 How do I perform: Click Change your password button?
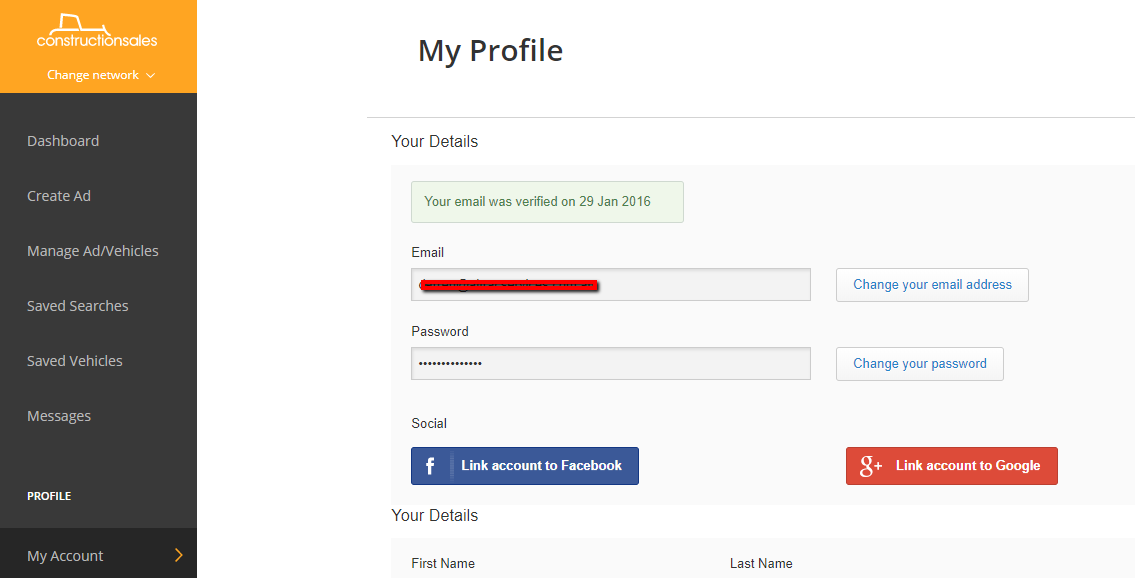(x=919, y=364)
